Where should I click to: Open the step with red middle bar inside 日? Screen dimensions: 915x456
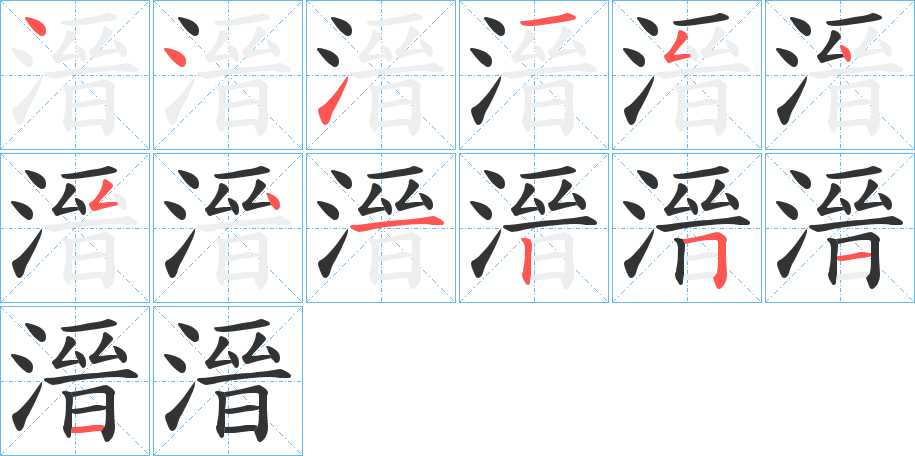[839, 228]
